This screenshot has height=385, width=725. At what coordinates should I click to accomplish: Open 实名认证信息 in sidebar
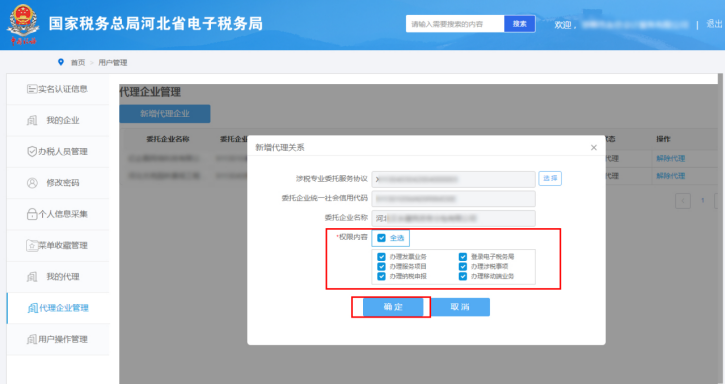point(58,89)
